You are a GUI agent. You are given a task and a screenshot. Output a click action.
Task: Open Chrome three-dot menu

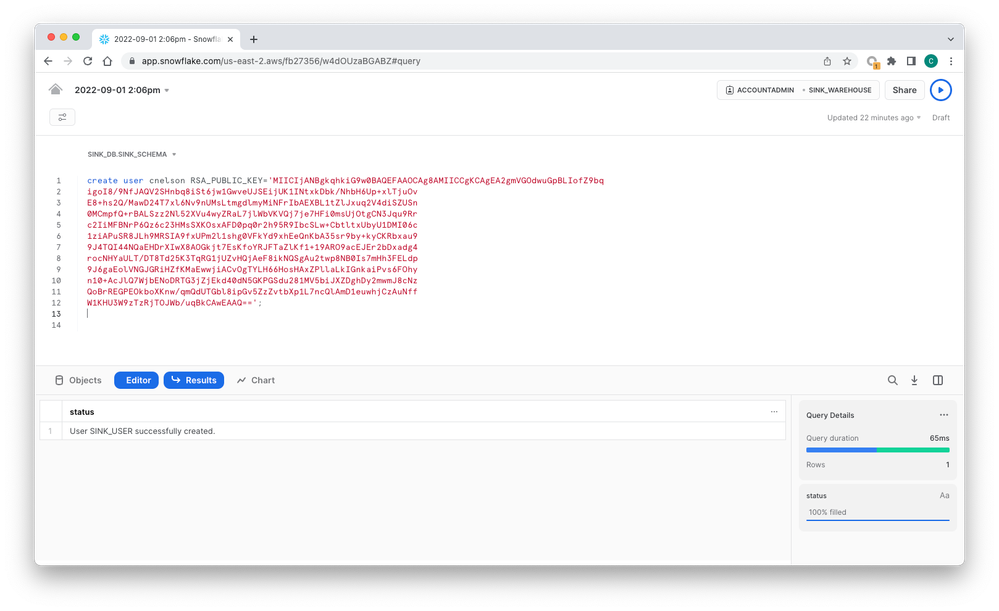[x=951, y=61]
